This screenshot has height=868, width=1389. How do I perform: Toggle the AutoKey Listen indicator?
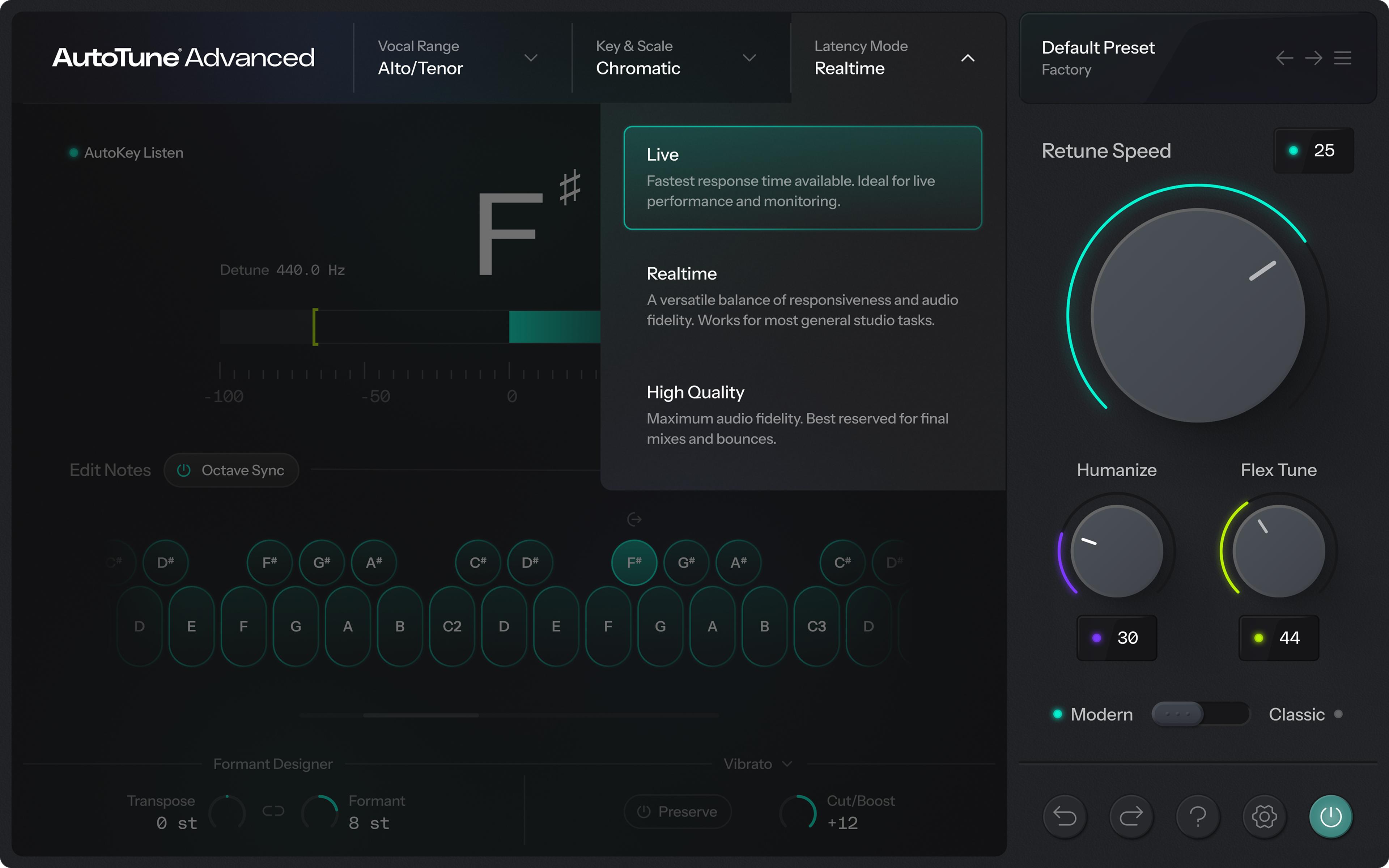click(126, 153)
